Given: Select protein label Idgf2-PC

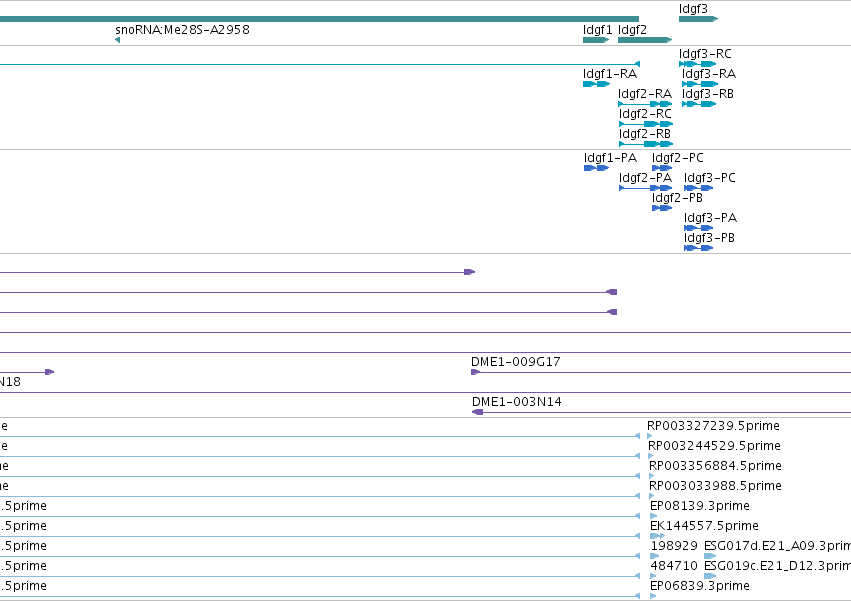Looking at the screenshot, I should point(677,158).
